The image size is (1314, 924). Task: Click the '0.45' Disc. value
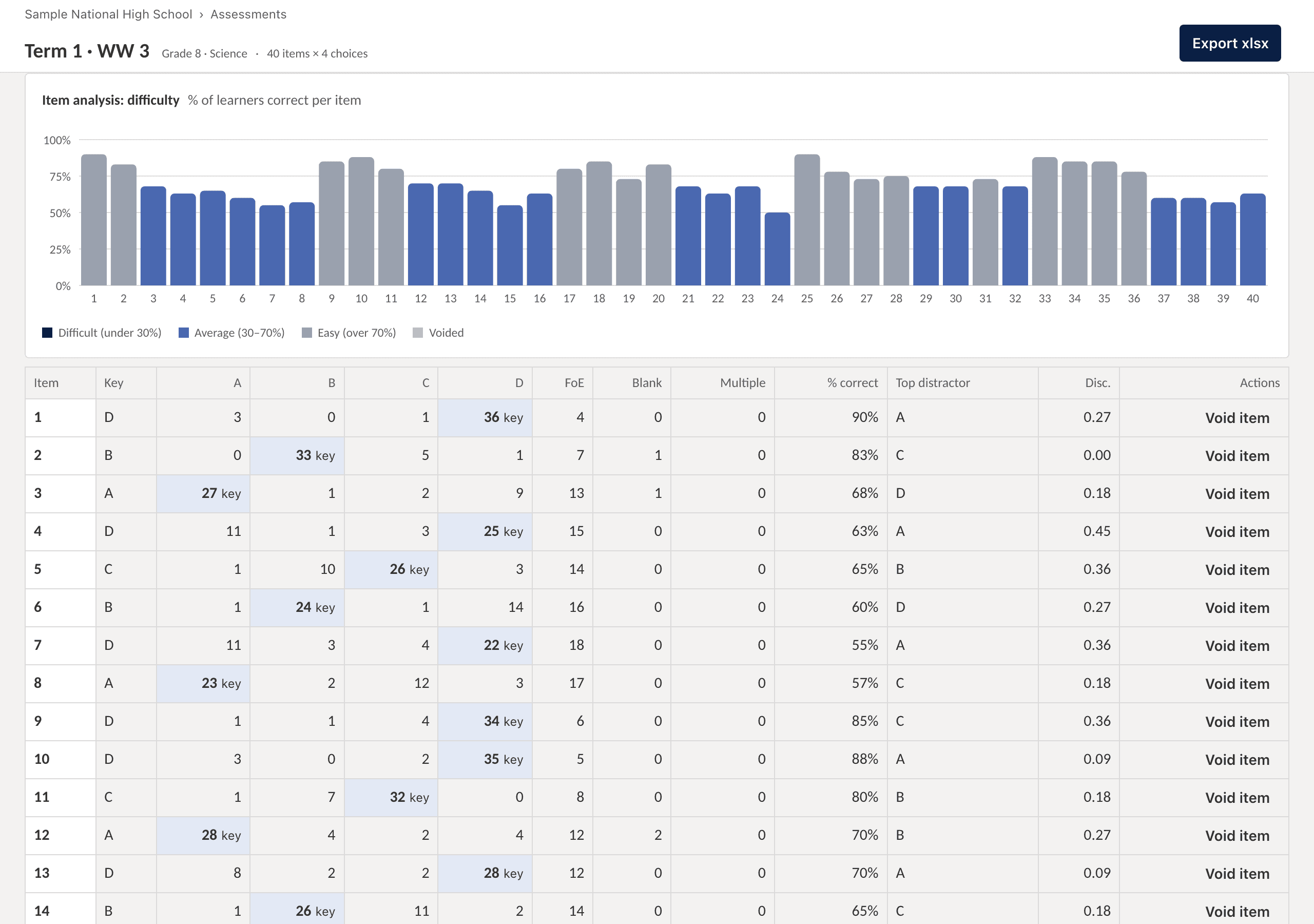[1096, 531]
